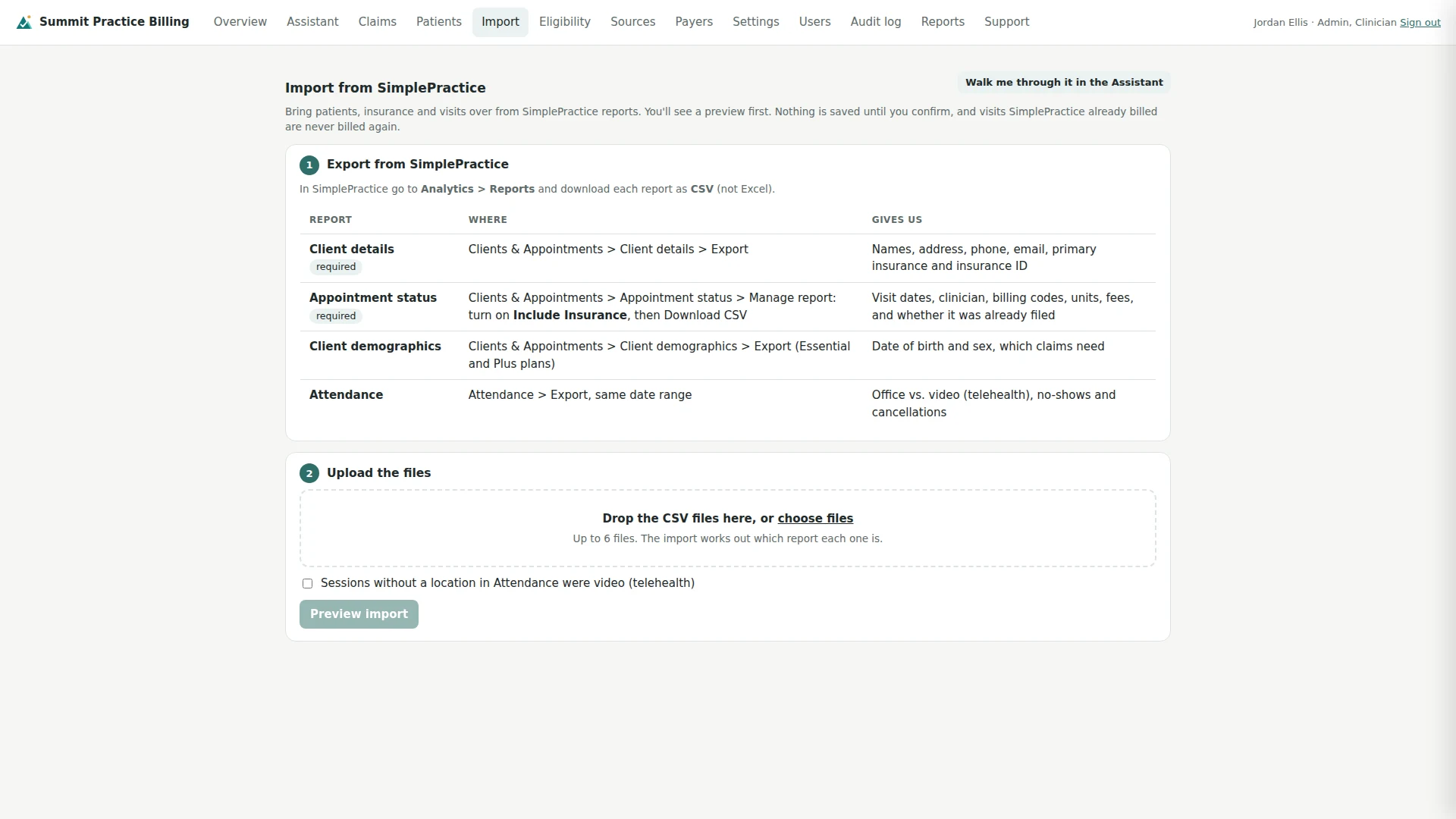This screenshot has width=1456, height=819.
Task: Click the Attendance report name
Action: (347, 395)
